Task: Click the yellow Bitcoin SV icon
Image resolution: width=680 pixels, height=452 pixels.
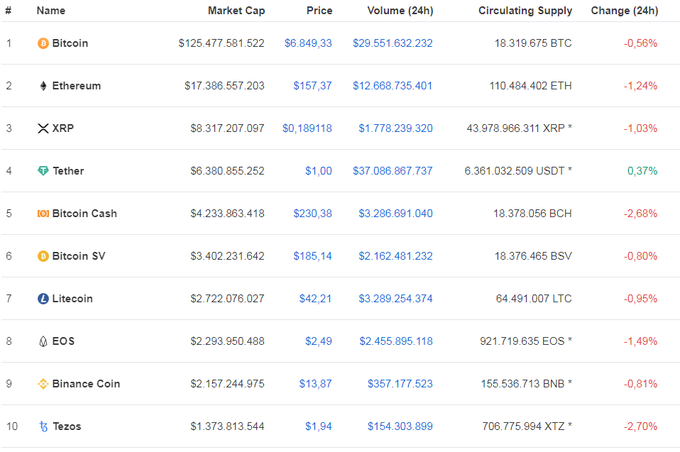Action: pos(43,256)
